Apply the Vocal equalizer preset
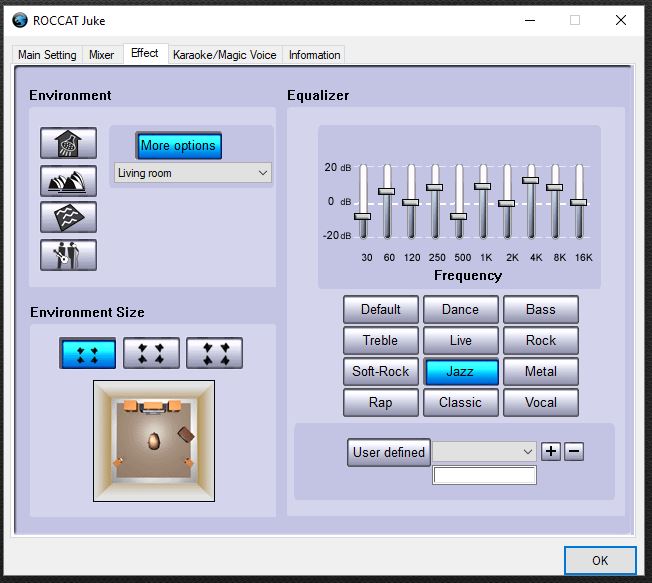This screenshot has height=583, width=652. point(541,403)
